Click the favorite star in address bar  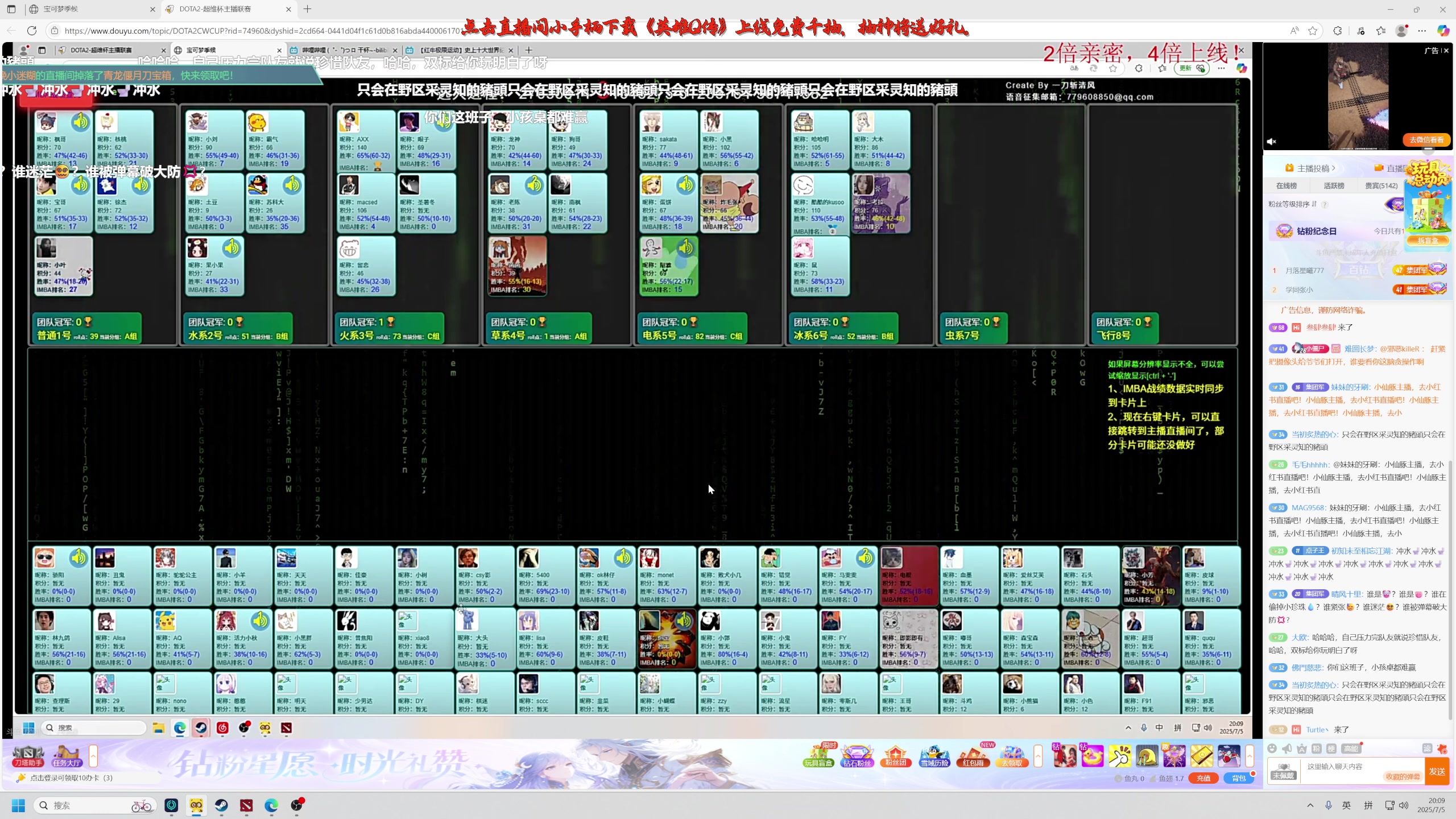click(1313, 31)
